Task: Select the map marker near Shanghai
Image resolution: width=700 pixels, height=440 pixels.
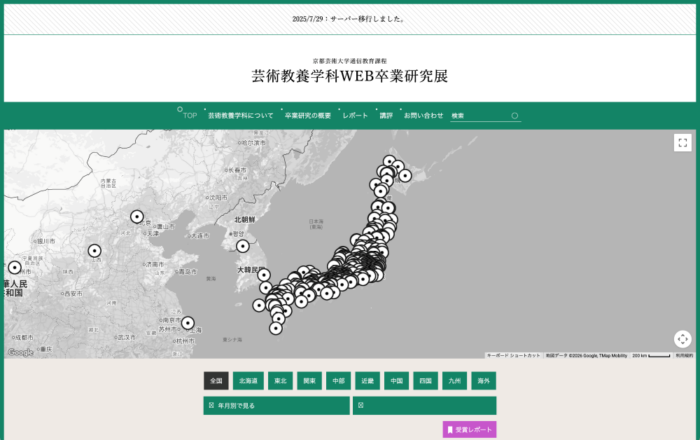Action: pos(188,323)
